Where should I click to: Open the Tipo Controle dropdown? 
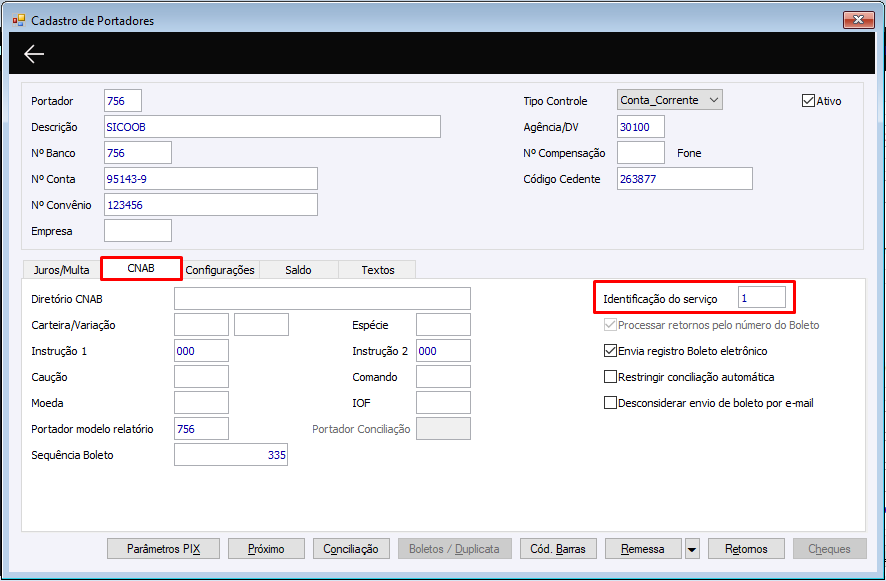(x=670, y=100)
